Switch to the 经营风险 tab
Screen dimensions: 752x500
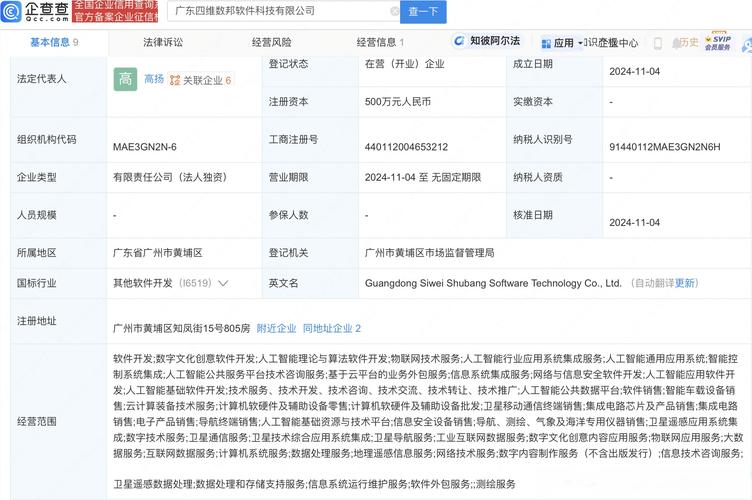(x=271, y=43)
